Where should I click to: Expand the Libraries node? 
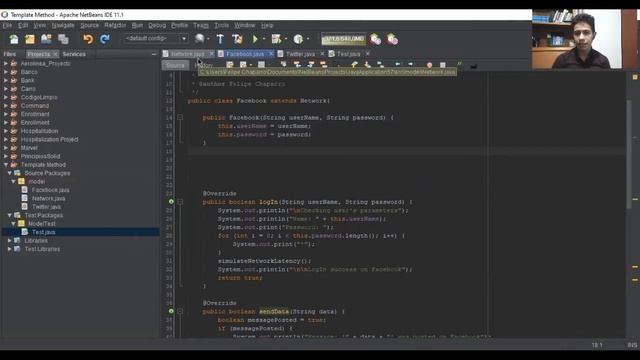(x=10, y=240)
